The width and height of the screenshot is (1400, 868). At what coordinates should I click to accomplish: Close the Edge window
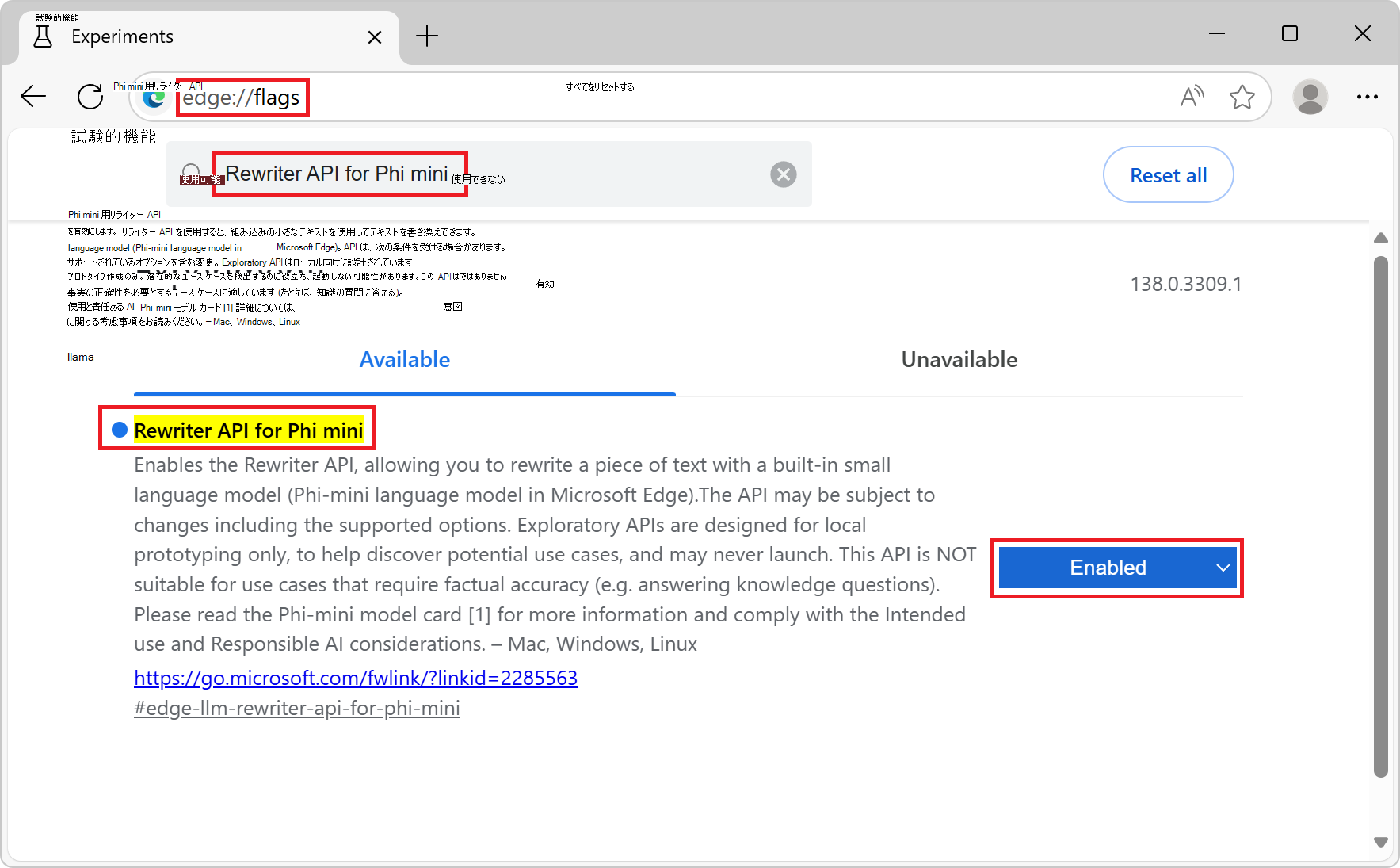(1363, 34)
